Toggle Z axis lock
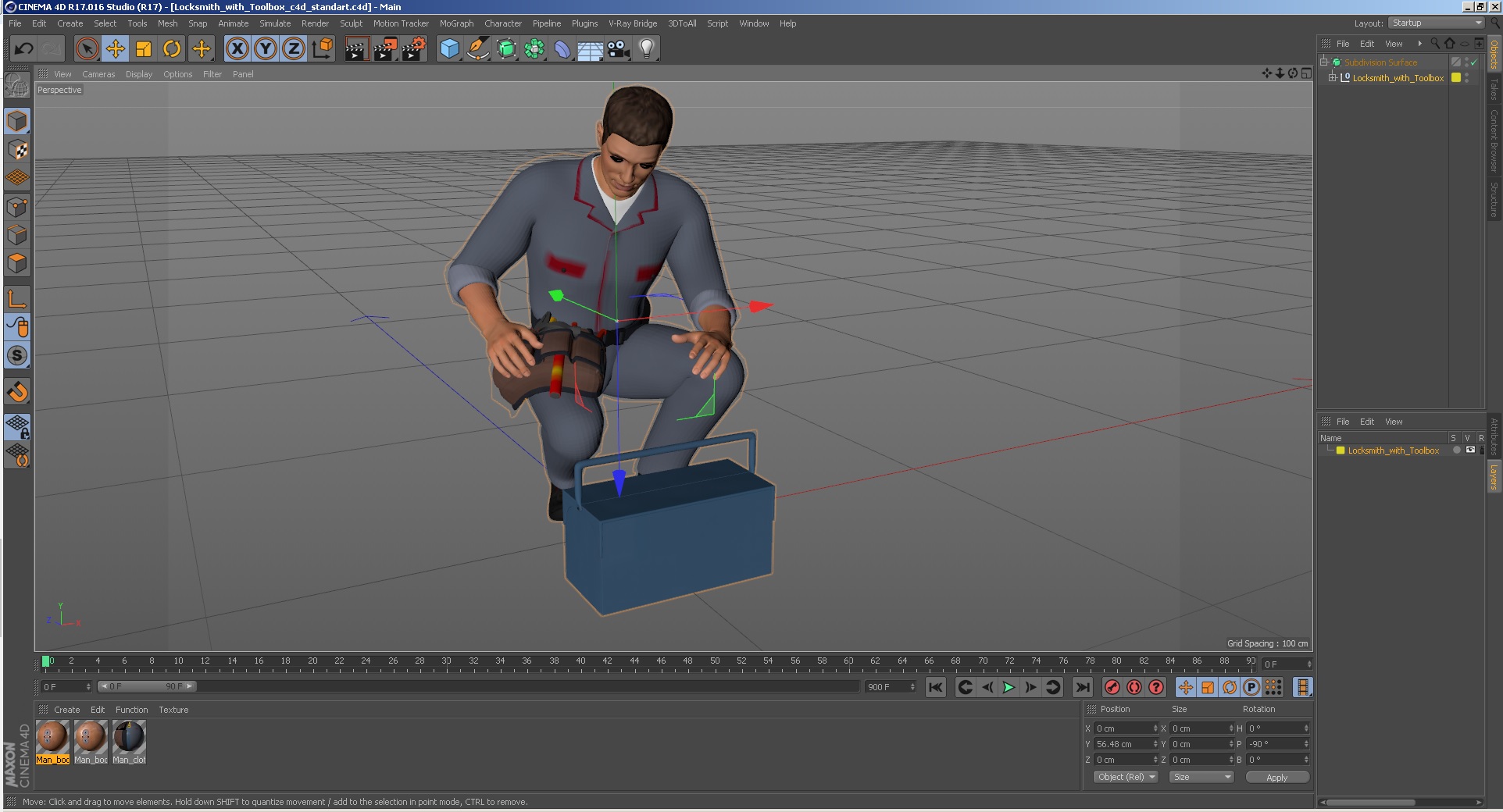The width and height of the screenshot is (1503, 812). tap(294, 49)
